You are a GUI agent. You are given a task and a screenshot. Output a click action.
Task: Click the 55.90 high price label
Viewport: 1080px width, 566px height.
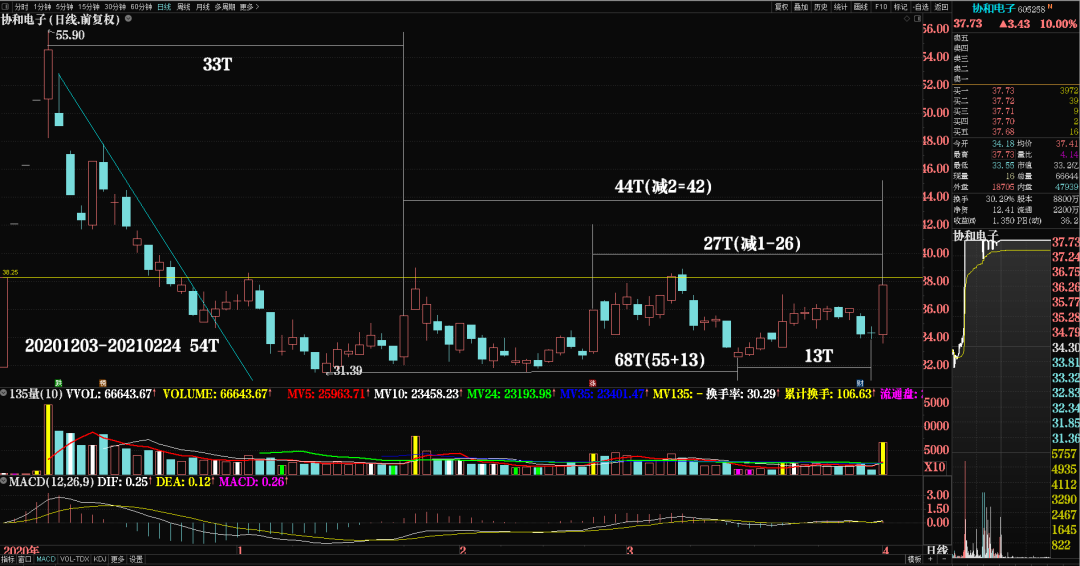click(70, 35)
